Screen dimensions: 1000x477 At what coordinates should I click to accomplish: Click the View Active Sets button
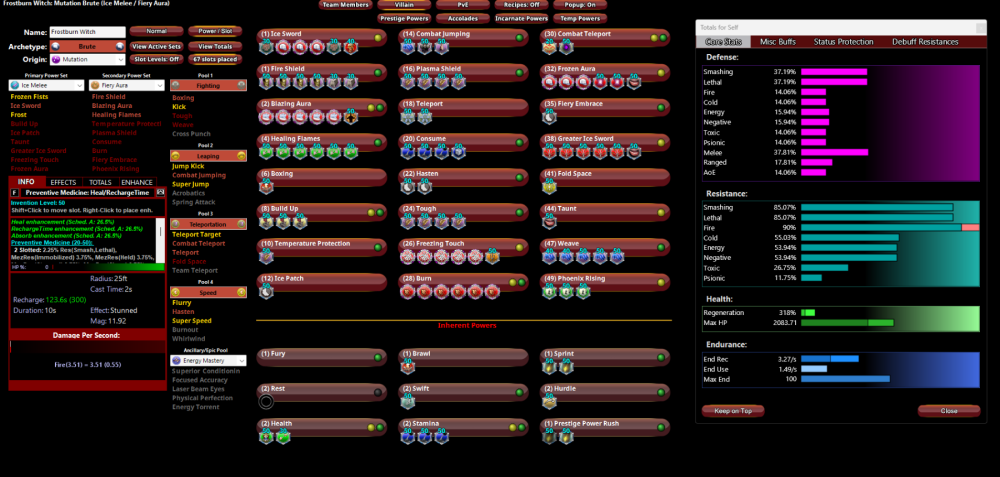(x=157, y=46)
